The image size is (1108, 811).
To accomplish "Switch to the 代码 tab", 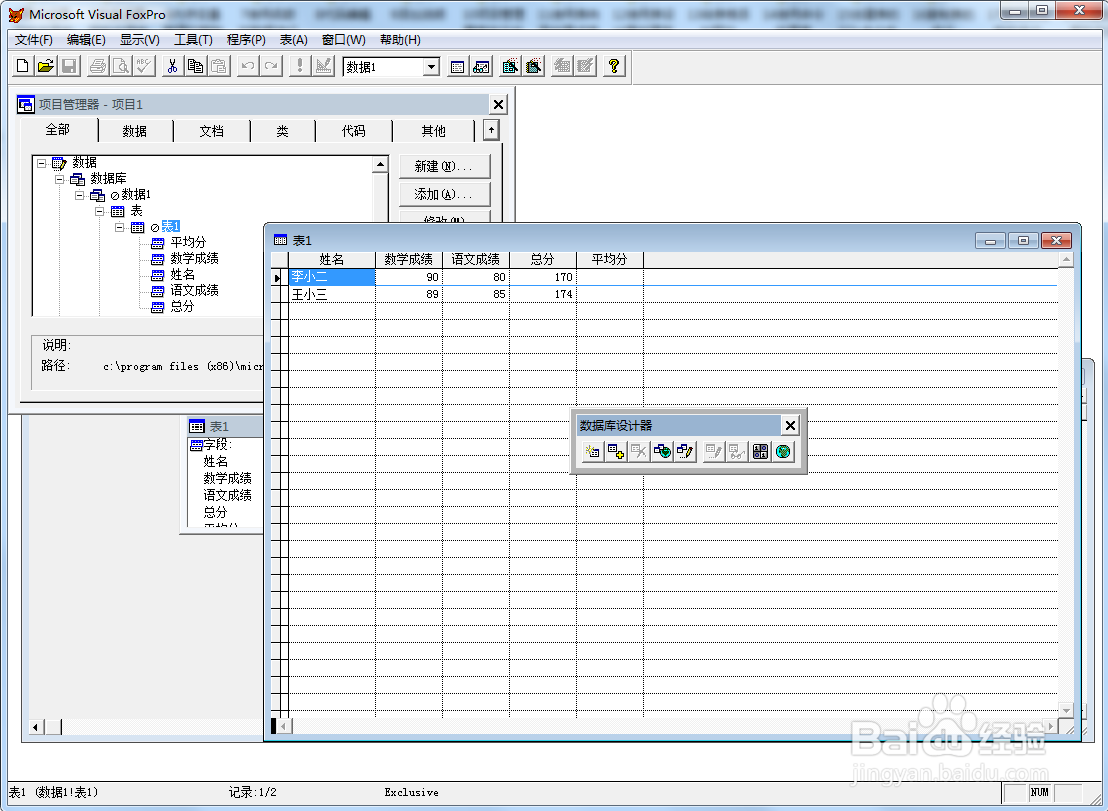I will (353, 131).
